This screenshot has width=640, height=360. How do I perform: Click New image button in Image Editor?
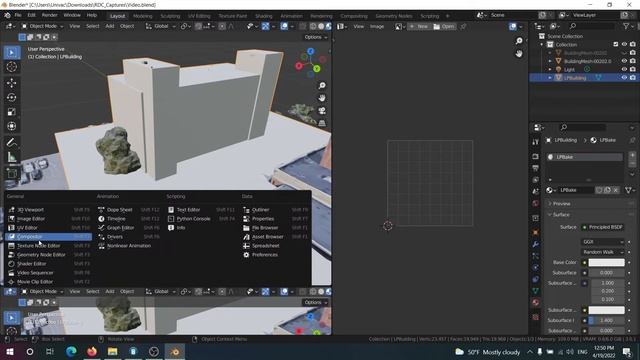[x=419, y=26]
